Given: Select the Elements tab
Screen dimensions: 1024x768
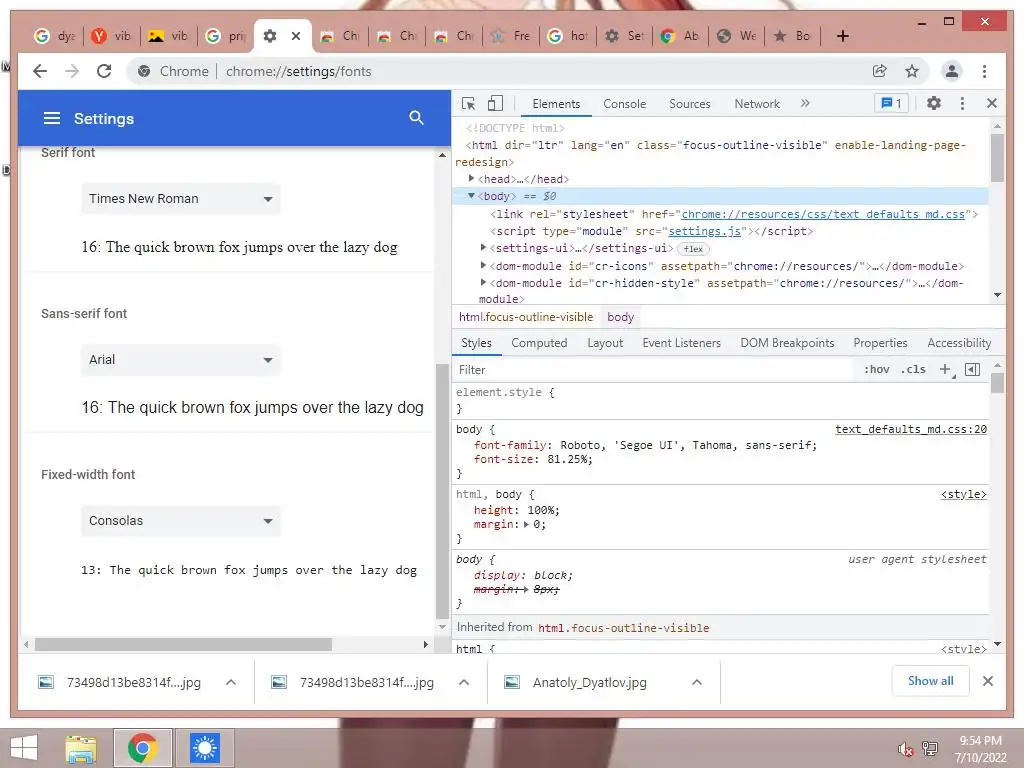Looking at the screenshot, I should 556,104.
